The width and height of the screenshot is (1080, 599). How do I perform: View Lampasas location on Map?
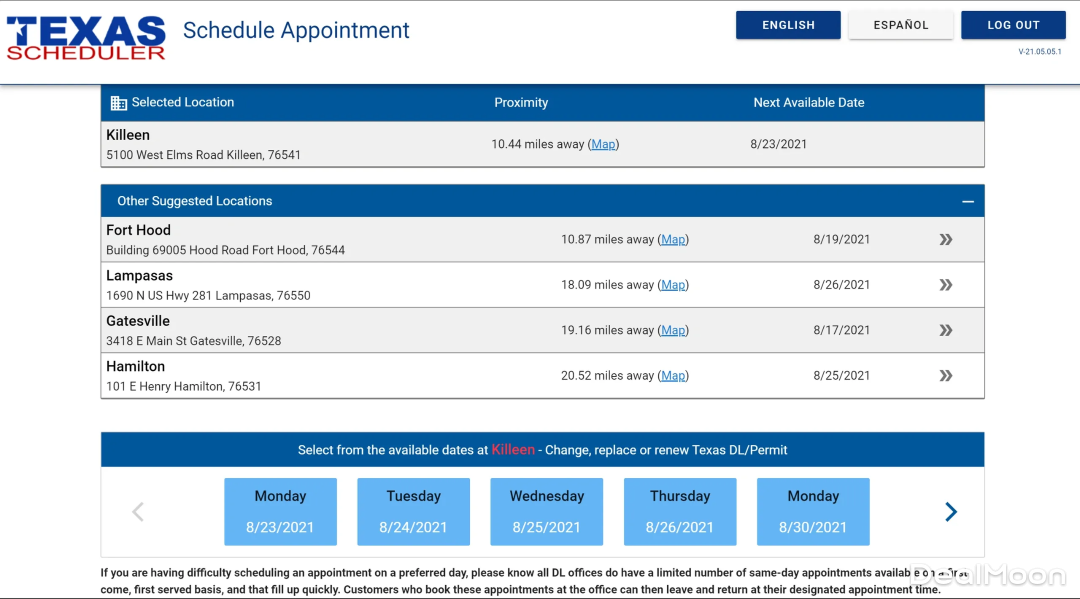(673, 285)
